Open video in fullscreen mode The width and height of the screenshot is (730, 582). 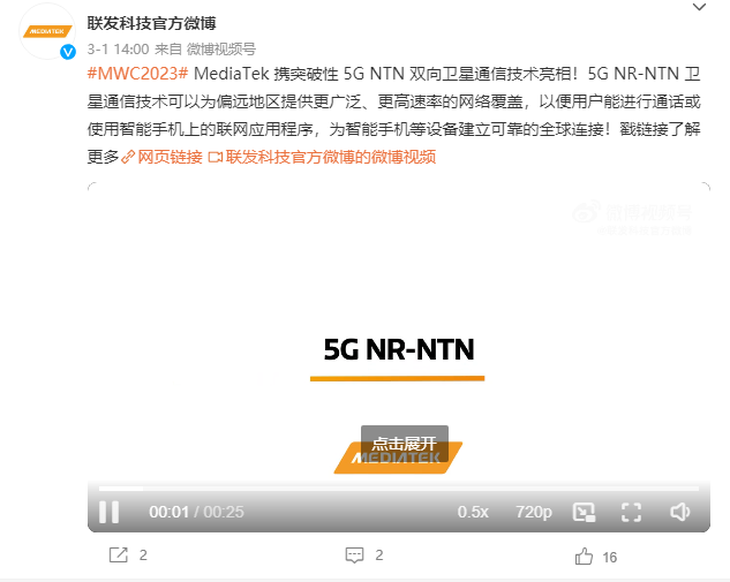pos(631,512)
